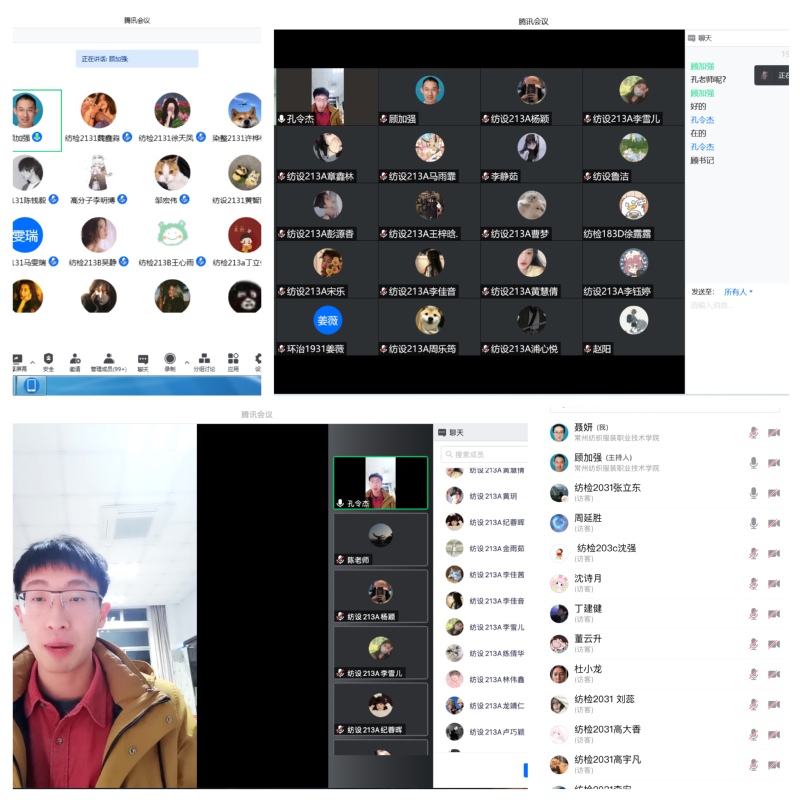Open the 应用 apps icon
Screen dimensions: 800x800
[233, 360]
